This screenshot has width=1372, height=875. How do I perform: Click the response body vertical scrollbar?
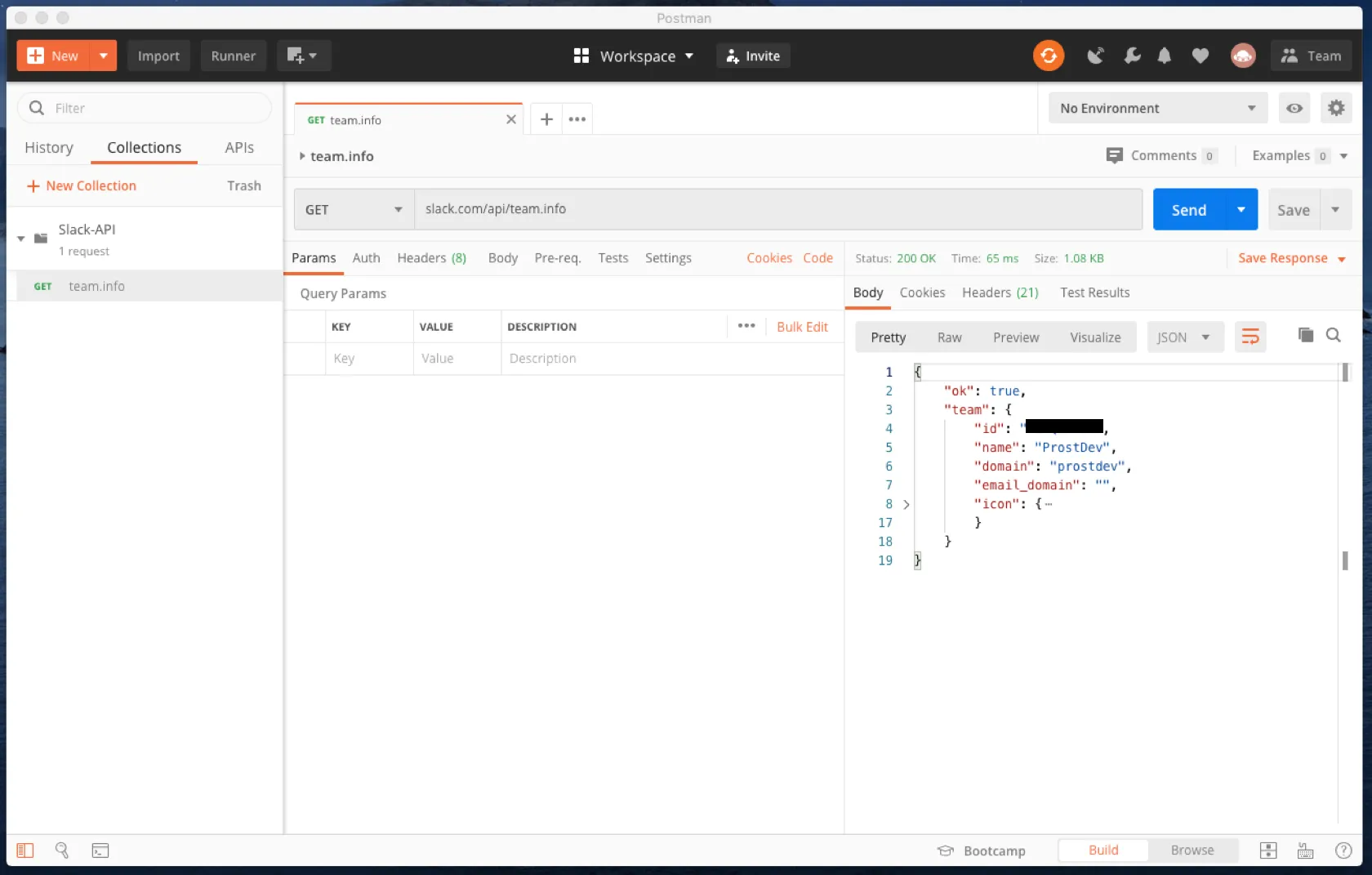point(1345,466)
